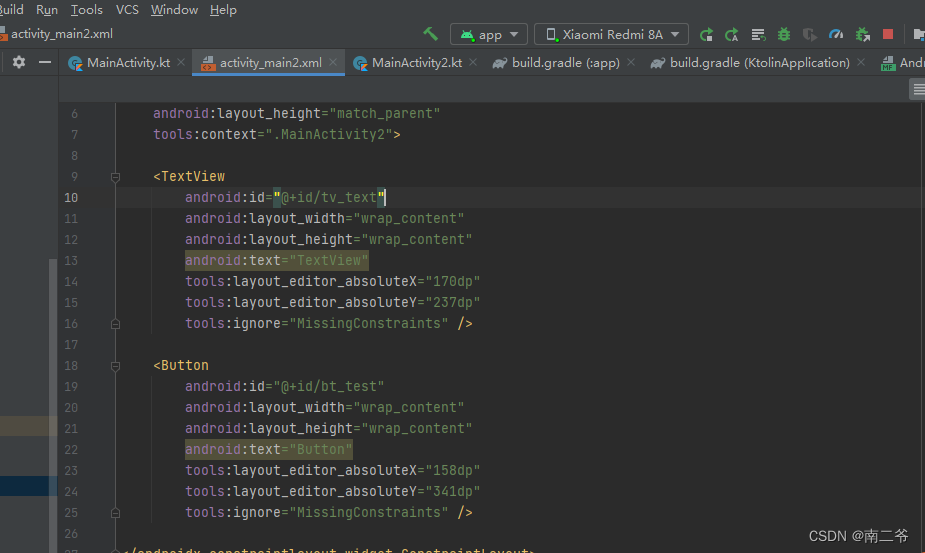The height and width of the screenshot is (553, 925).
Task: Open the VCS menu
Action: pyautogui.click(x=127, y=9)
